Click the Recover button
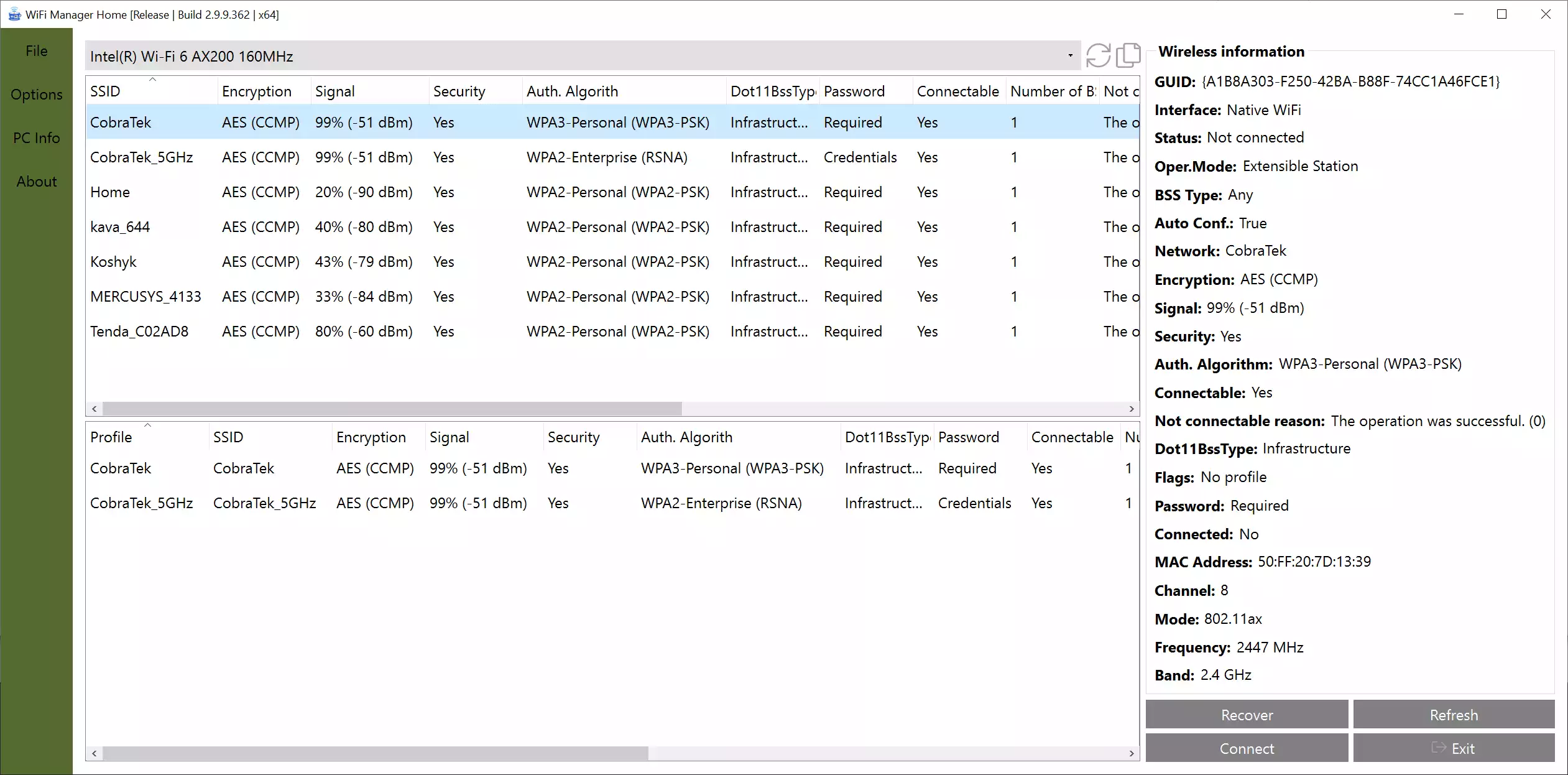The width and height of the screenshot is (1568, 775). tap(1247, 715)
